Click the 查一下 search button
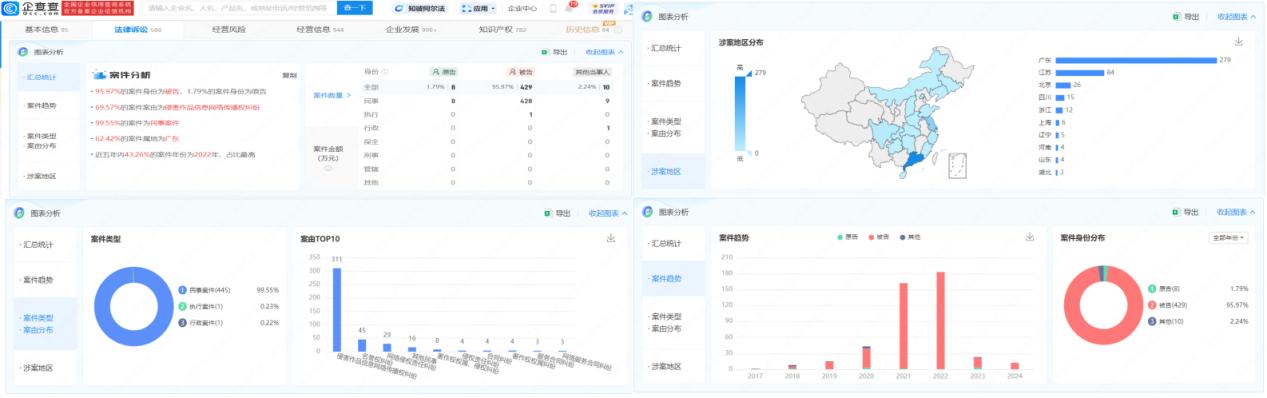 click(x=355, y=8)
